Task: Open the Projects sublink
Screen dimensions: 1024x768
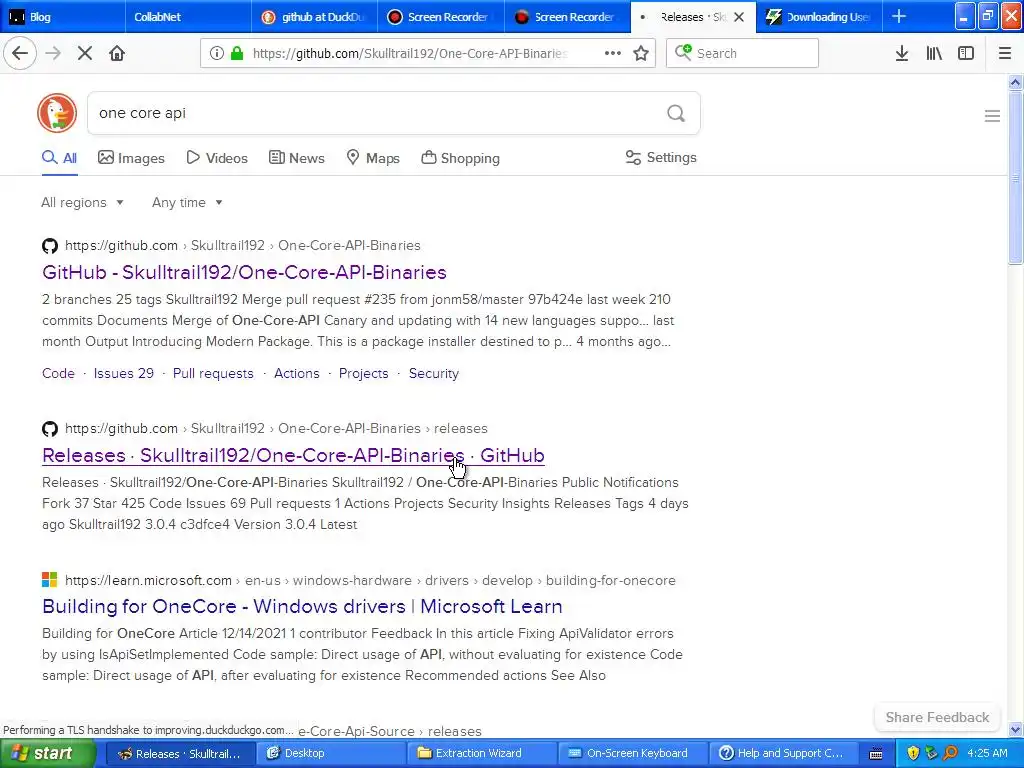Action: pyautogui.click(x=363, y=374)
